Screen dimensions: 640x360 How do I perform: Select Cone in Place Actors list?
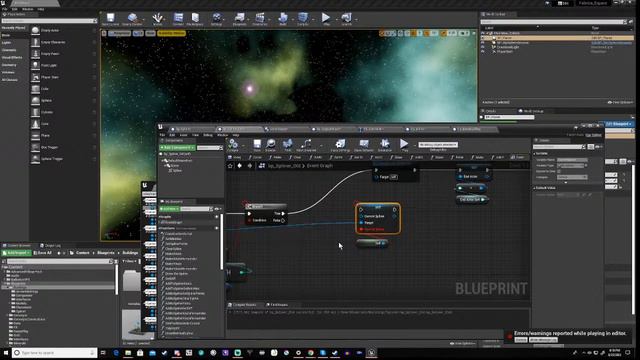click(63, 124)
